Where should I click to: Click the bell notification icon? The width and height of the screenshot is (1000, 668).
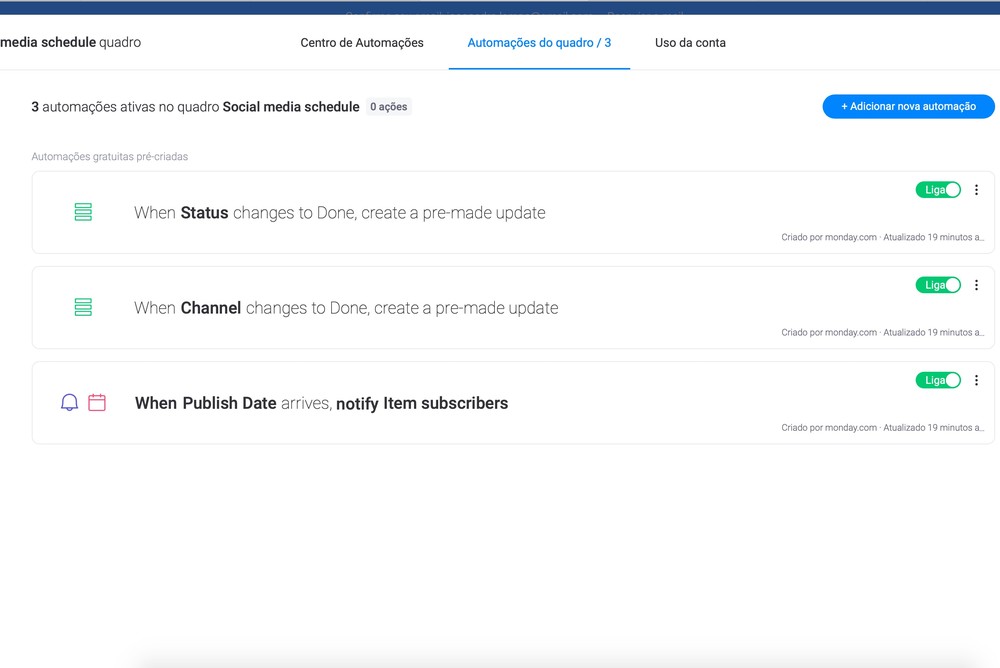tap(69, 403)
